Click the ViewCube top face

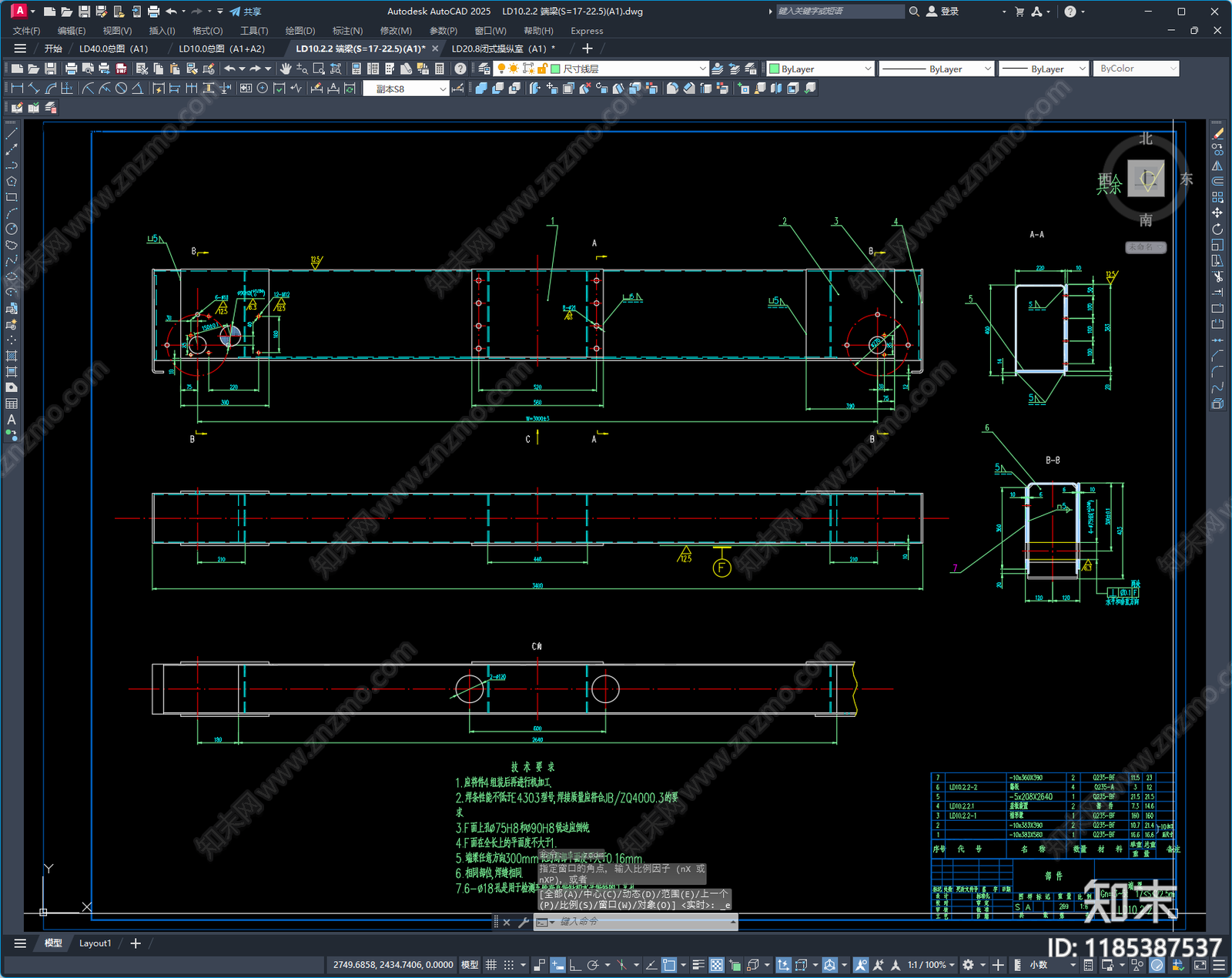point(1147,179)
